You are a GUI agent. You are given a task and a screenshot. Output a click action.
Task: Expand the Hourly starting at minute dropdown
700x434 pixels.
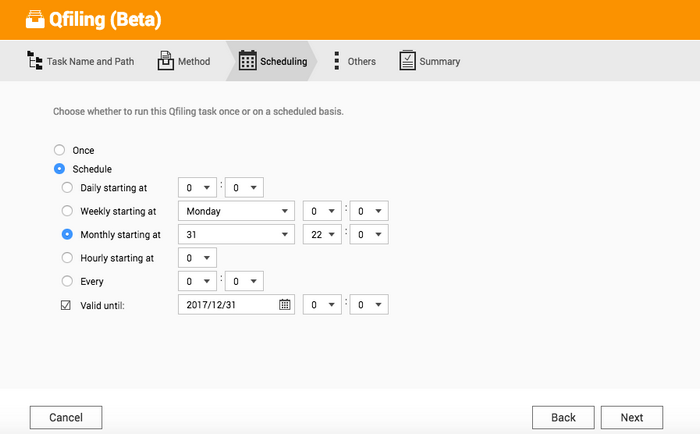pos(197,258)
